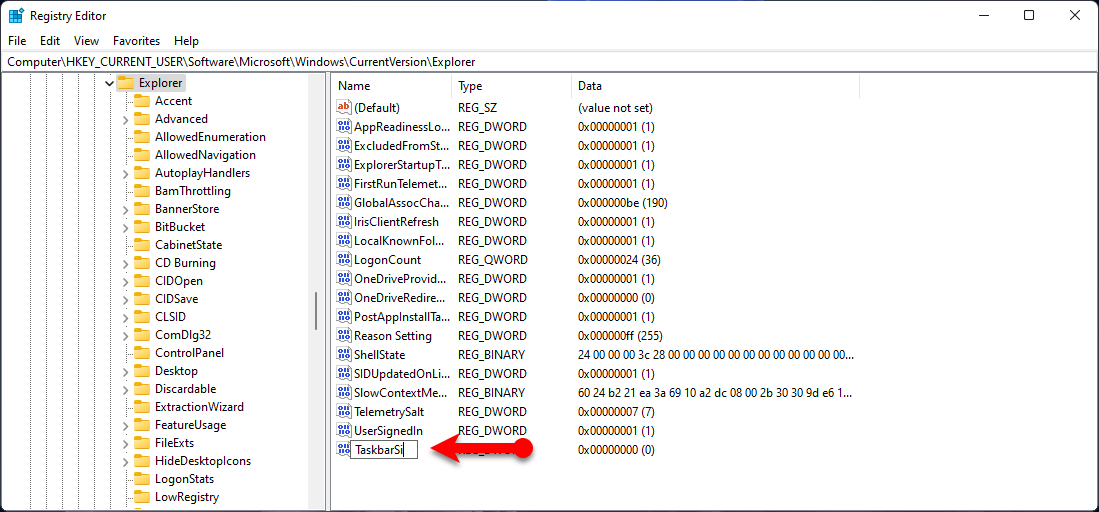Select the LowRegistry folder icon
Viewport: 1099px width, 512px height.
(142, 497)
